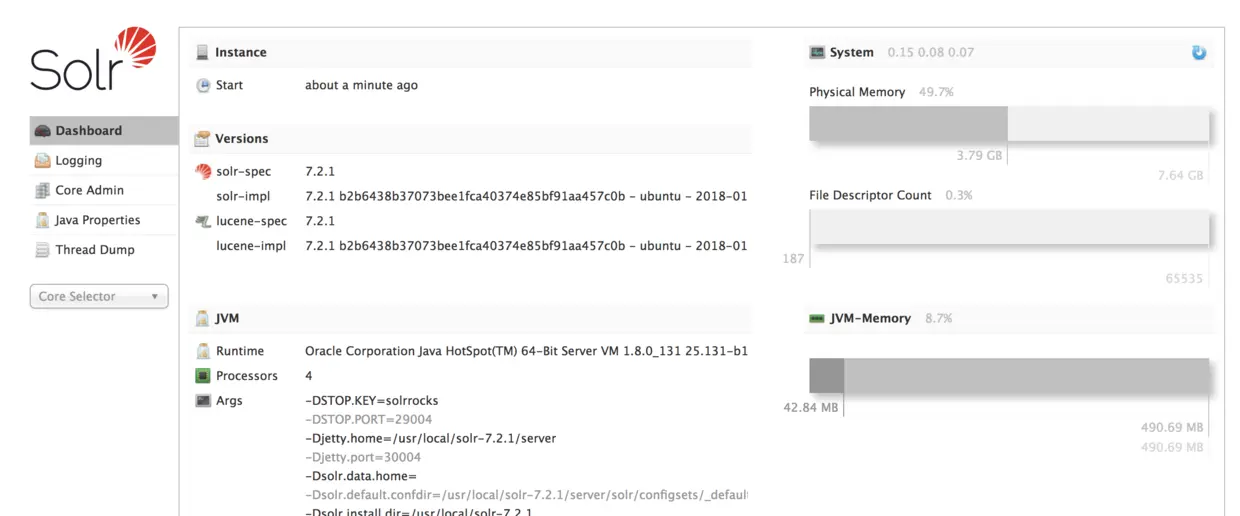
Task: Click the Core Admin icon
Action: (x=42, y=191)
